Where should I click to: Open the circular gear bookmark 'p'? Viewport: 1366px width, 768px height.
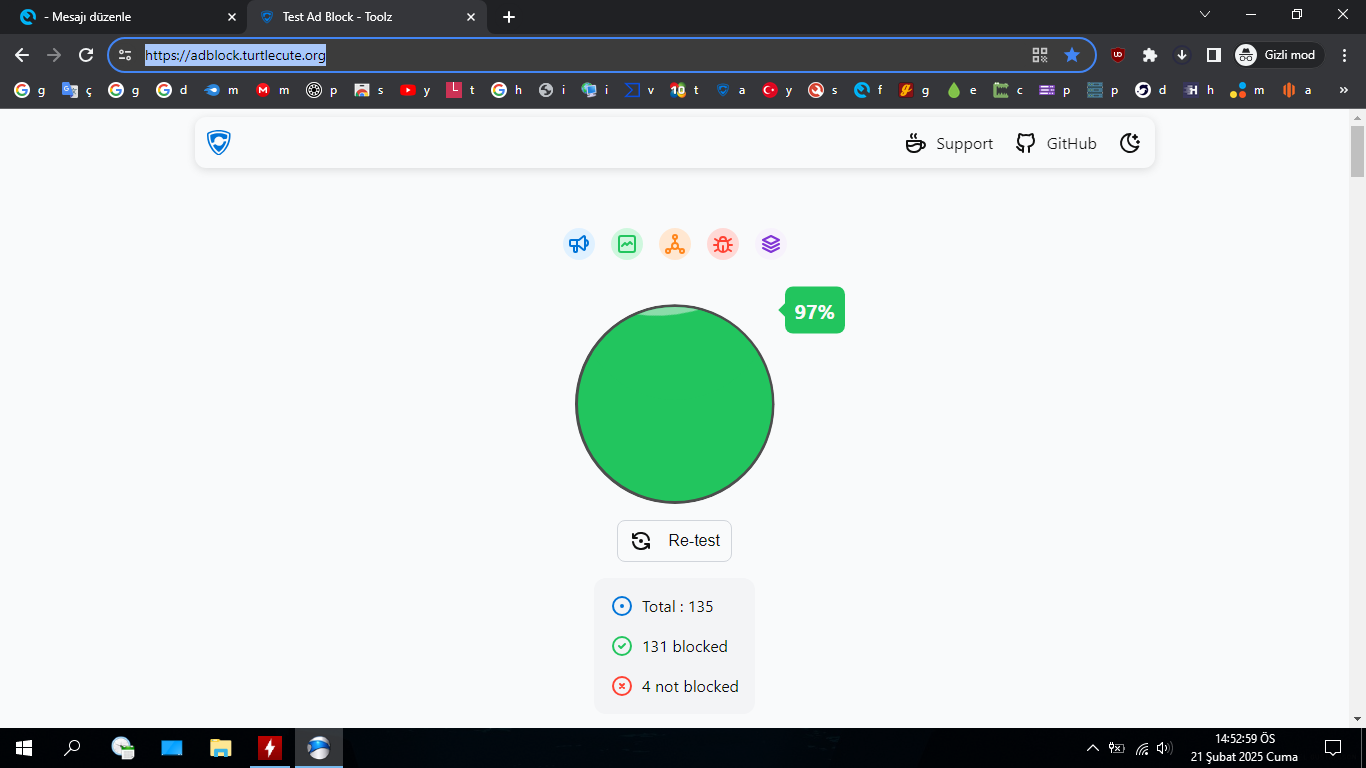click(322, 90)
